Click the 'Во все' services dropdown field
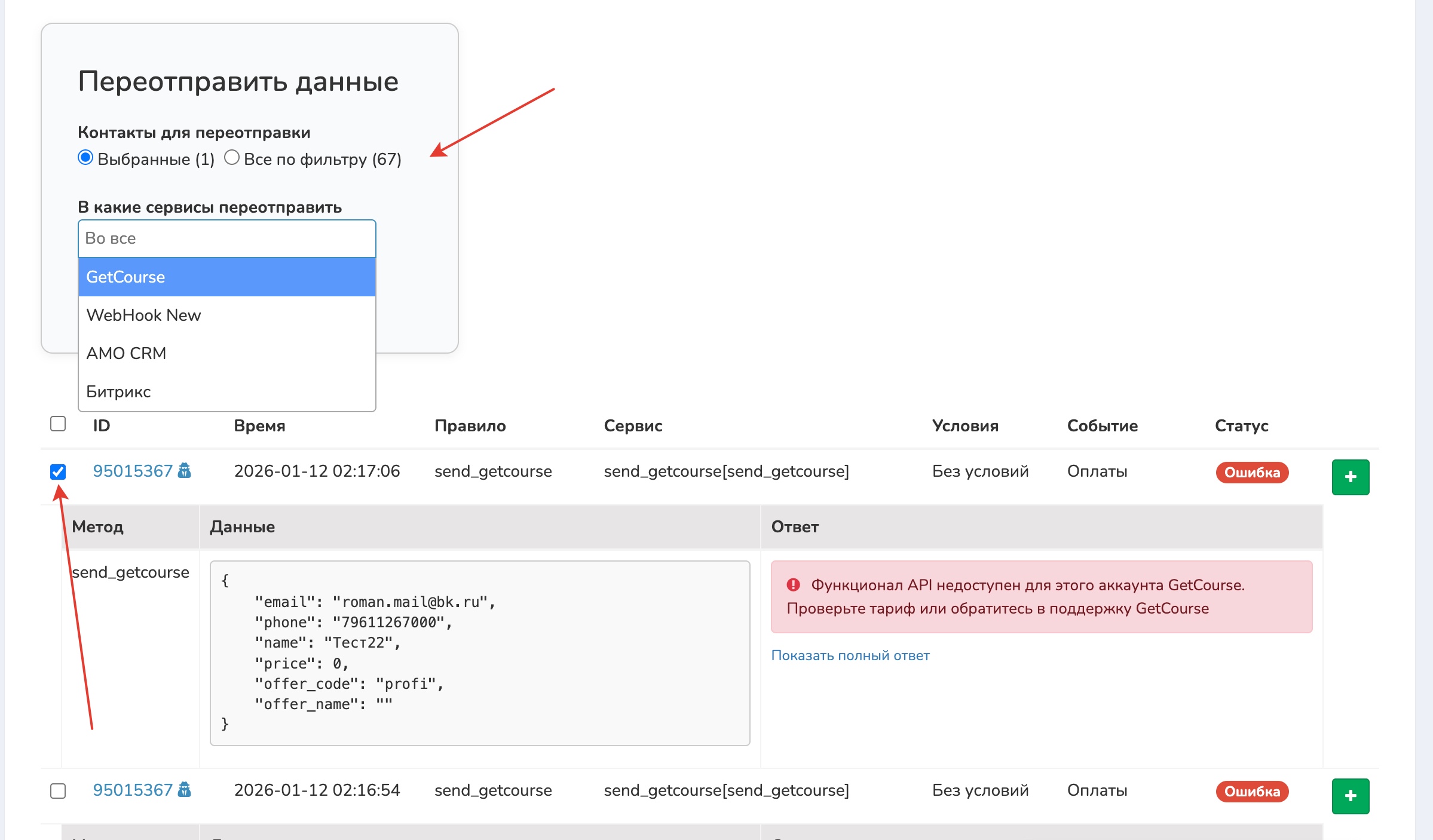Screen dimensions: 1433x840 [226, 238]
